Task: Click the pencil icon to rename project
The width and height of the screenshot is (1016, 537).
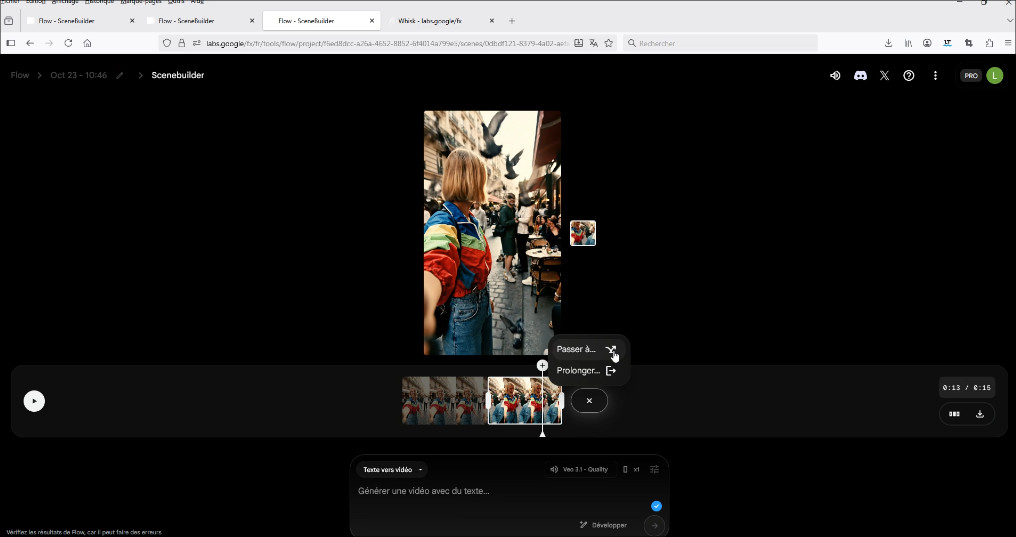Action: (x=120, y=76)
